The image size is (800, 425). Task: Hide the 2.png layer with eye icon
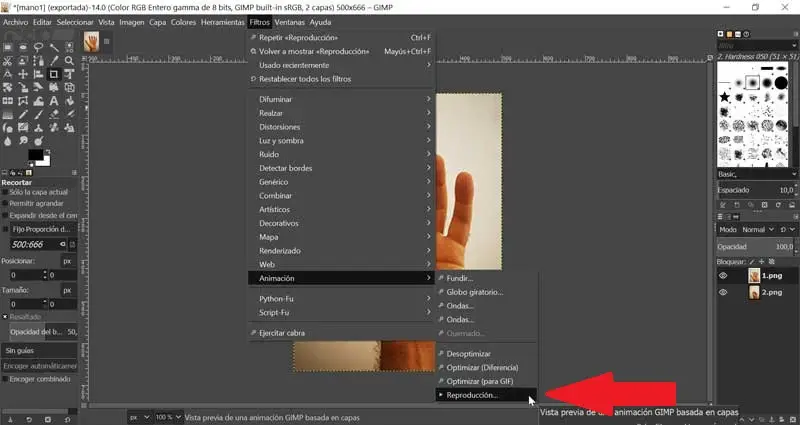723,292
